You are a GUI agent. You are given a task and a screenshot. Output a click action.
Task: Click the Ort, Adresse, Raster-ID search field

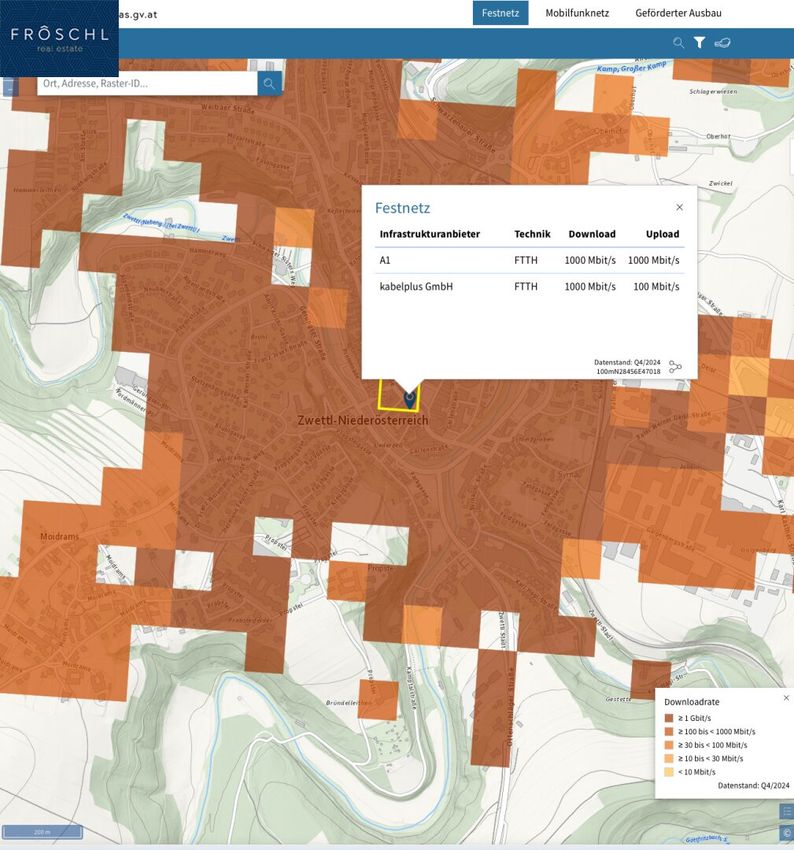pos(146,83)
